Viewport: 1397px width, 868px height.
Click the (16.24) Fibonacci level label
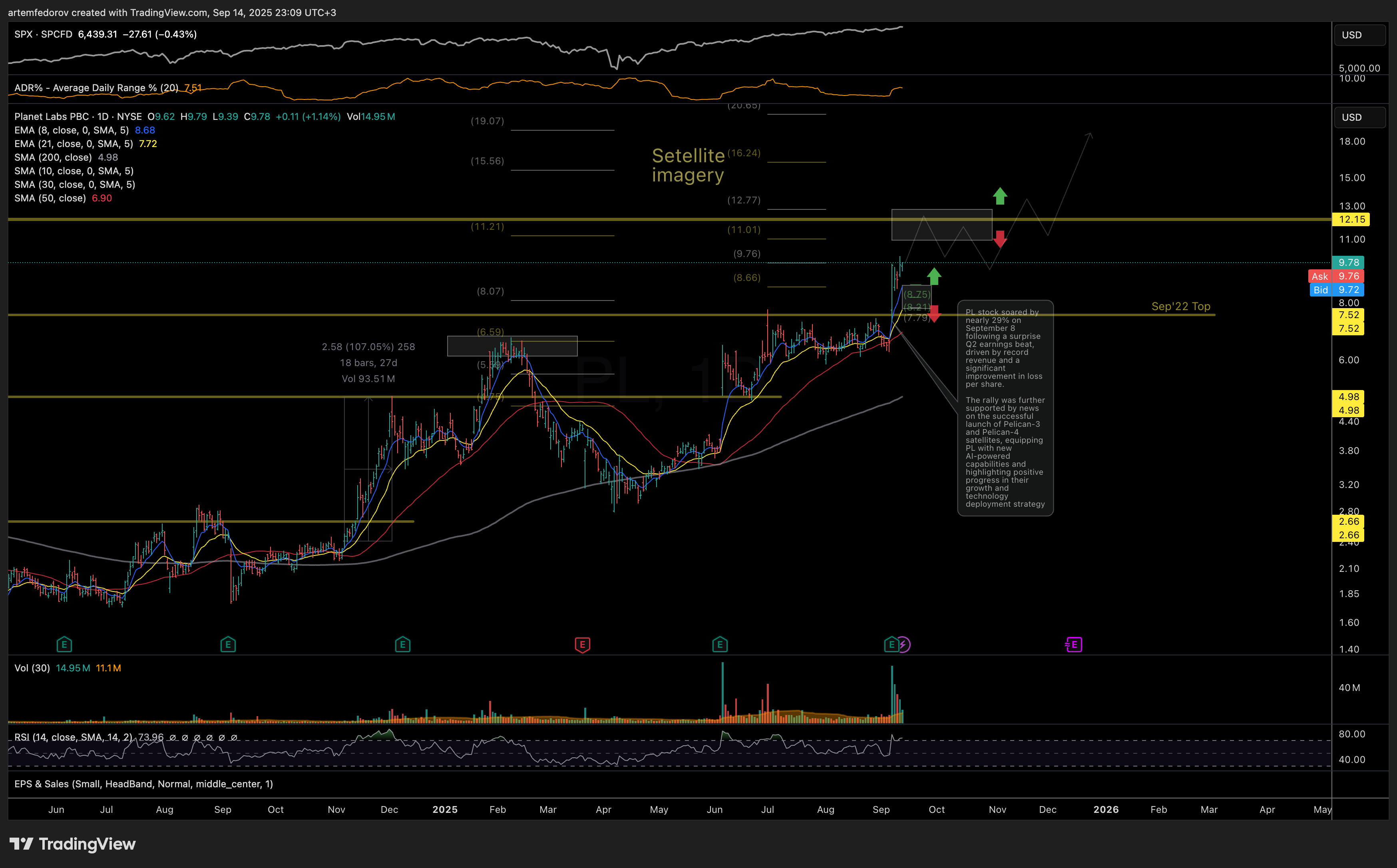[x=744, y=153]
